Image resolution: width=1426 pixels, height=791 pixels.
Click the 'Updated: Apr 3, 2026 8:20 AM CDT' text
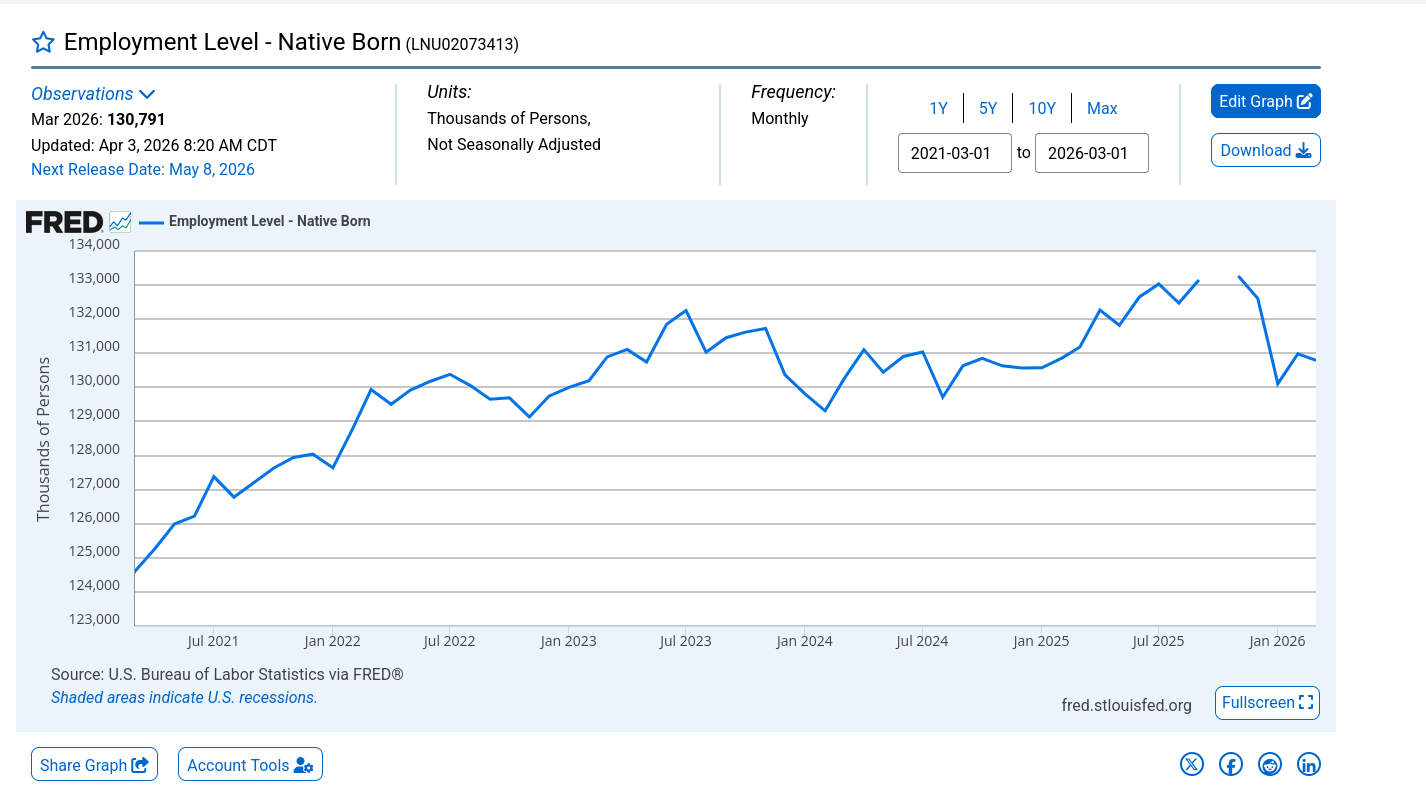[154, 145]
